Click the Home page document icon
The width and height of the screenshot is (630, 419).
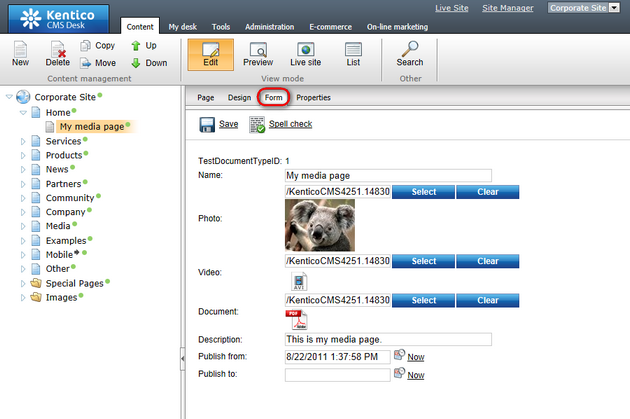pyautogui.click(x=36, y=112)
